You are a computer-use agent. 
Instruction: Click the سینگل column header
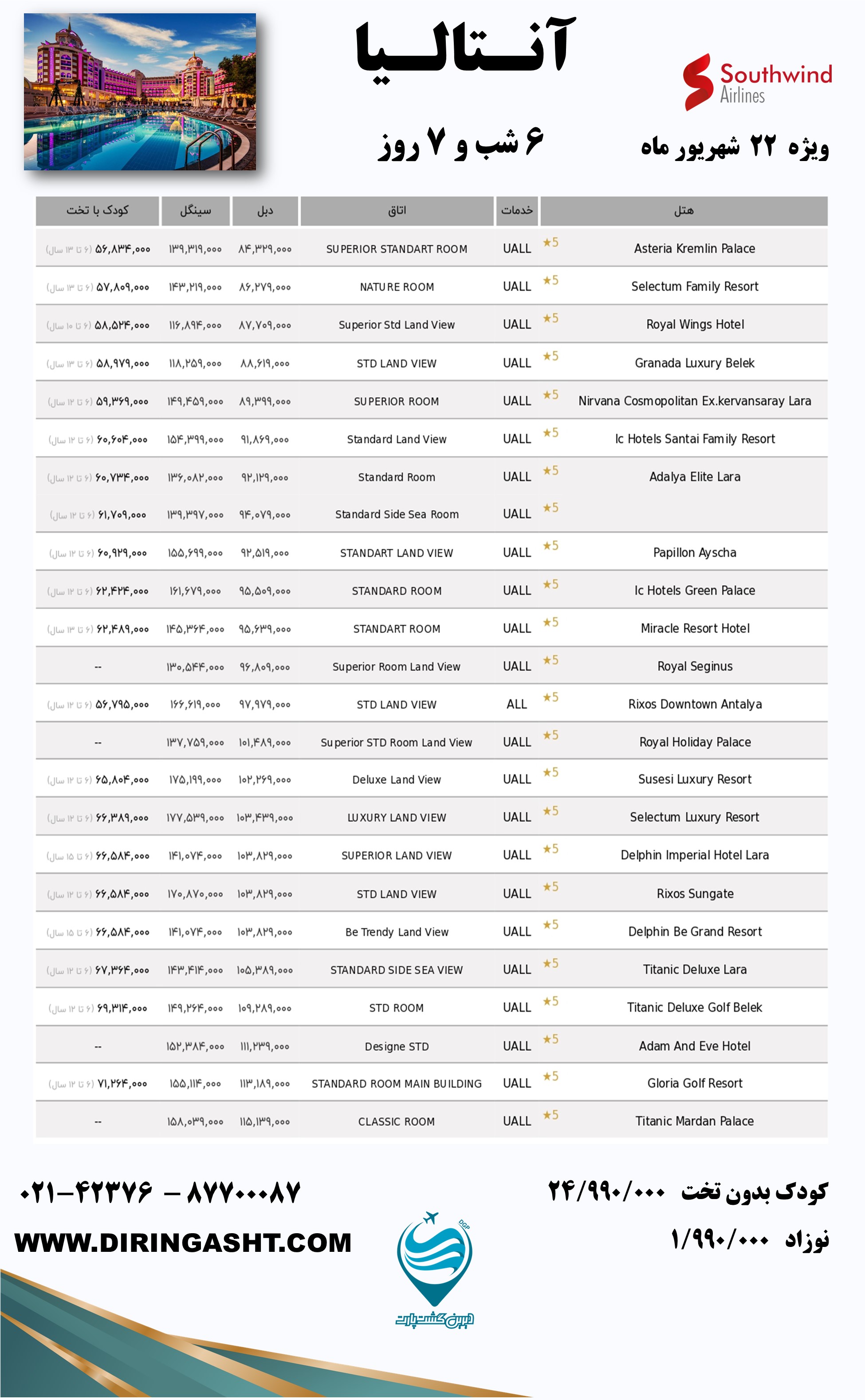pos(196,211)
